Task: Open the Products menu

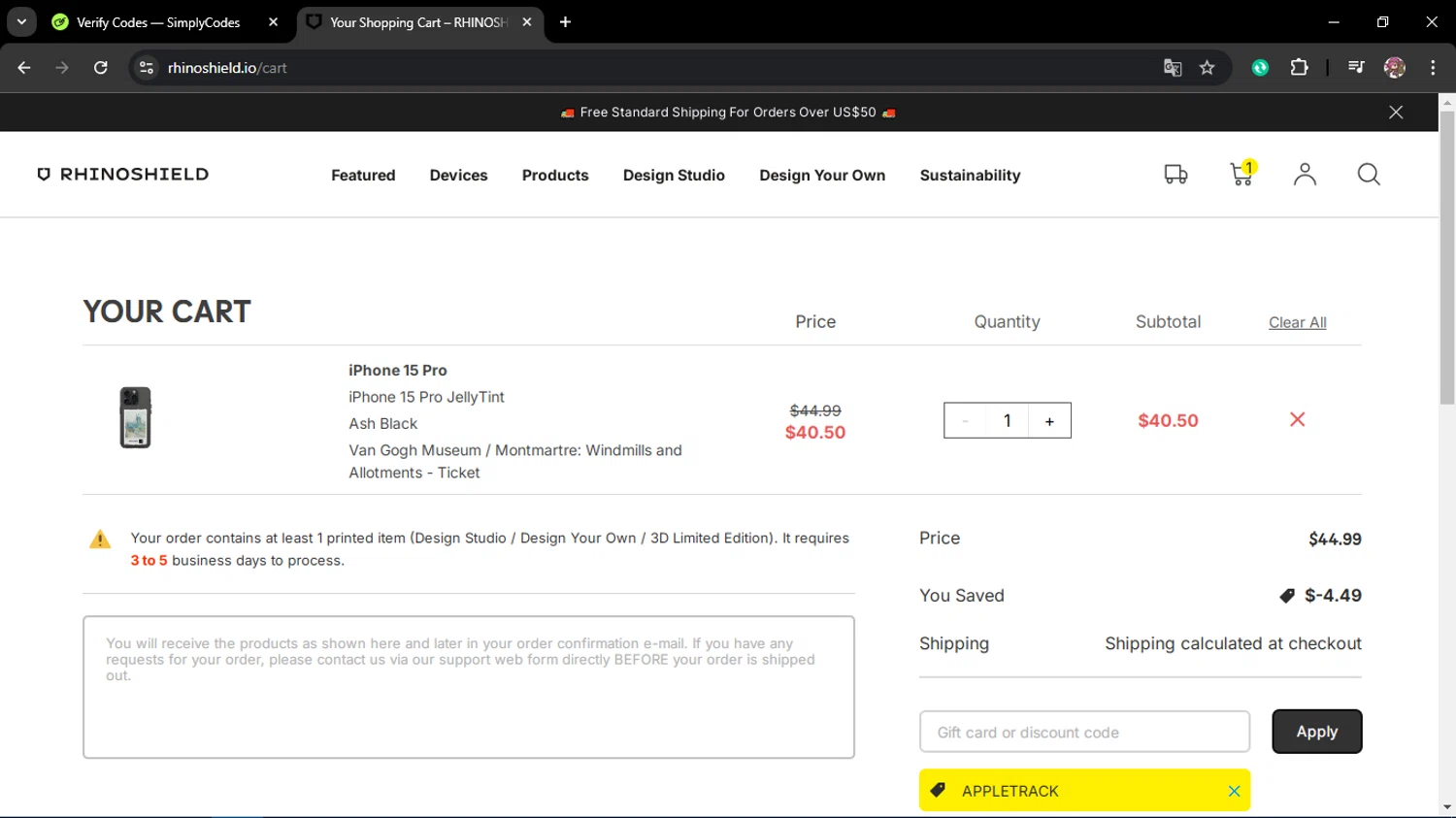Action: (555, 176)
